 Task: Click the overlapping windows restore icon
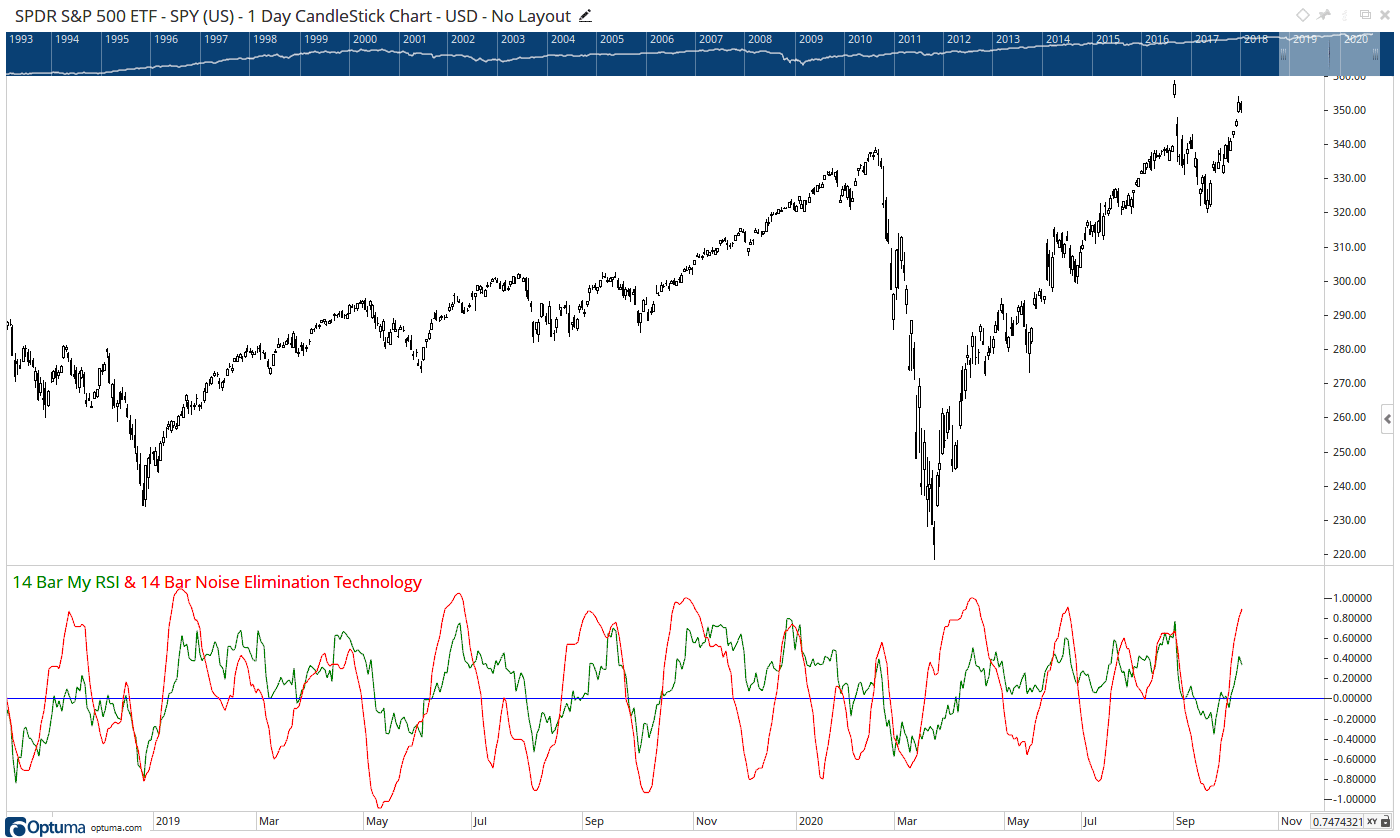point(1366,15)
